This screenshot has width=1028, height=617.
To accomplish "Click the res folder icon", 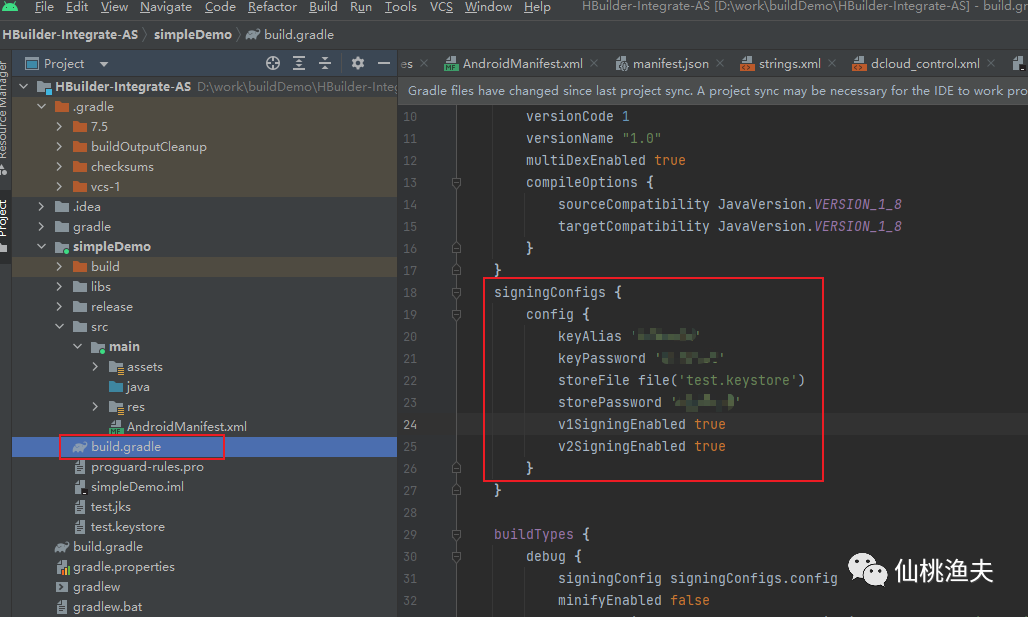I will [x=116, y=407].
